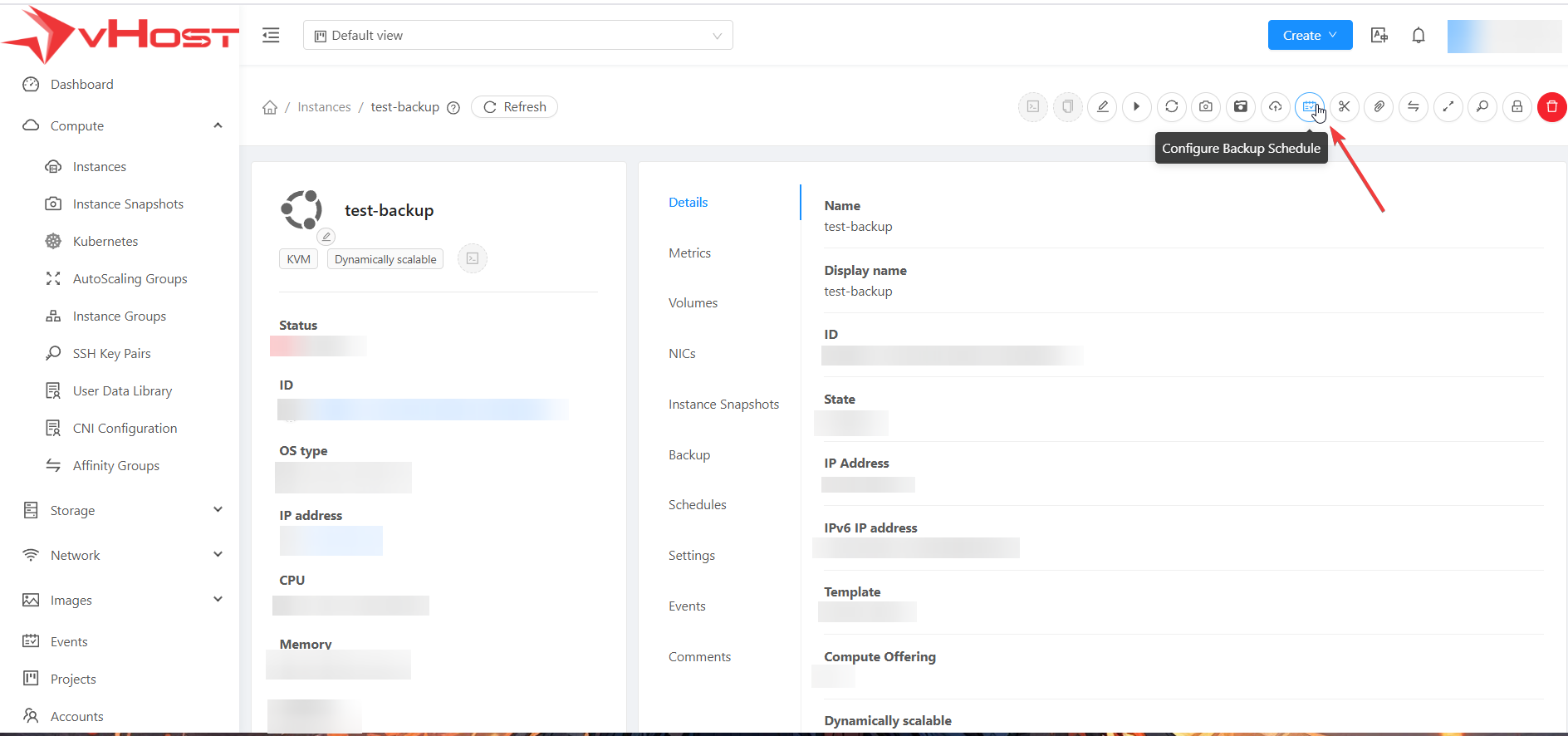Click the pencil edit icon in the action toolbar

pyautogui.click(x=1102, y=107)
